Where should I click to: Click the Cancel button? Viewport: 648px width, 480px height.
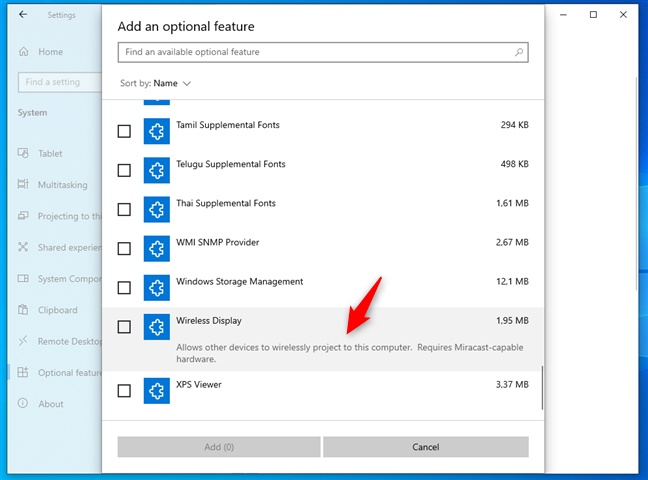[x=426, y=447]
